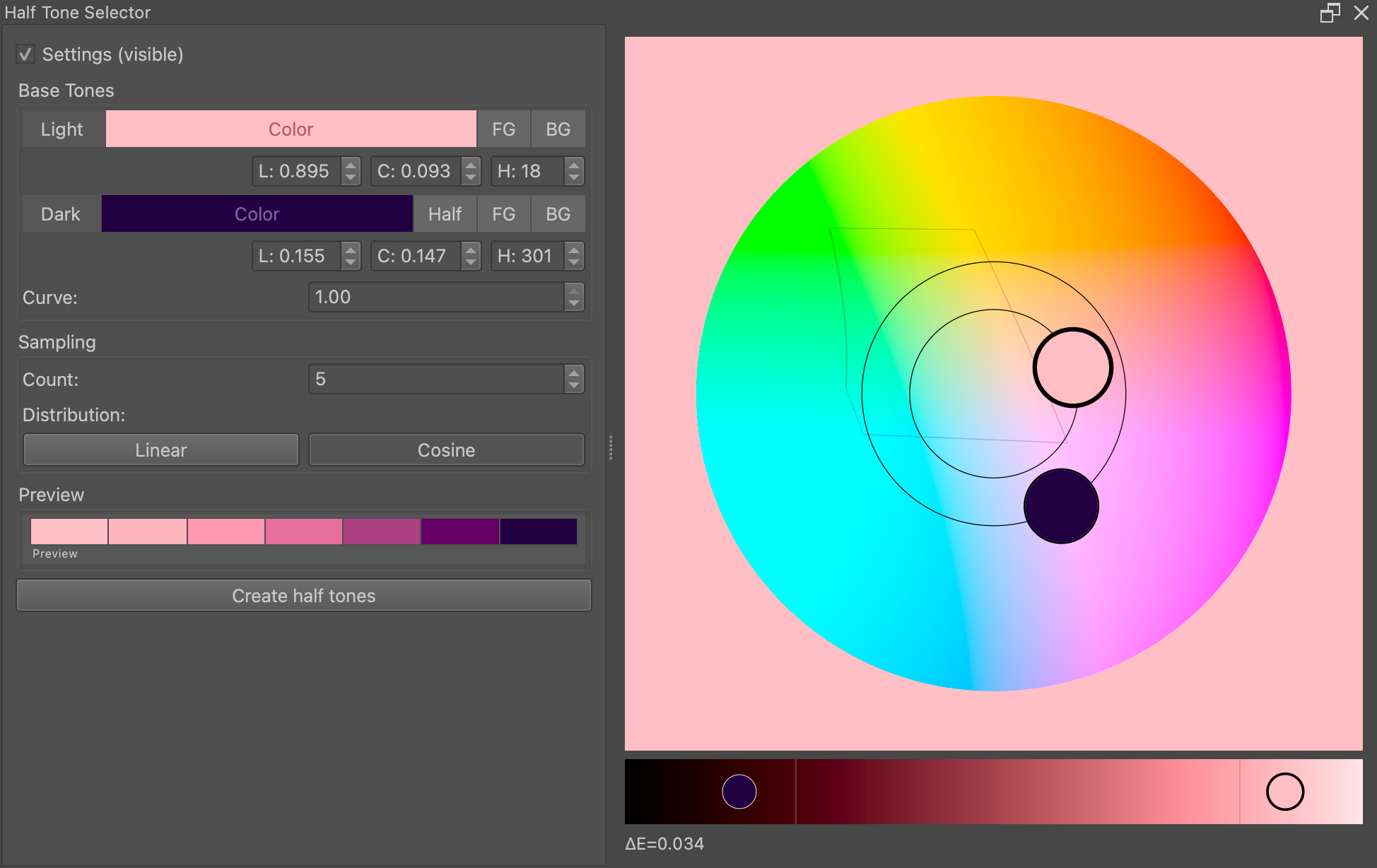
Task: Click the dark tone Color swatch
Action: (x=257, y=213)
